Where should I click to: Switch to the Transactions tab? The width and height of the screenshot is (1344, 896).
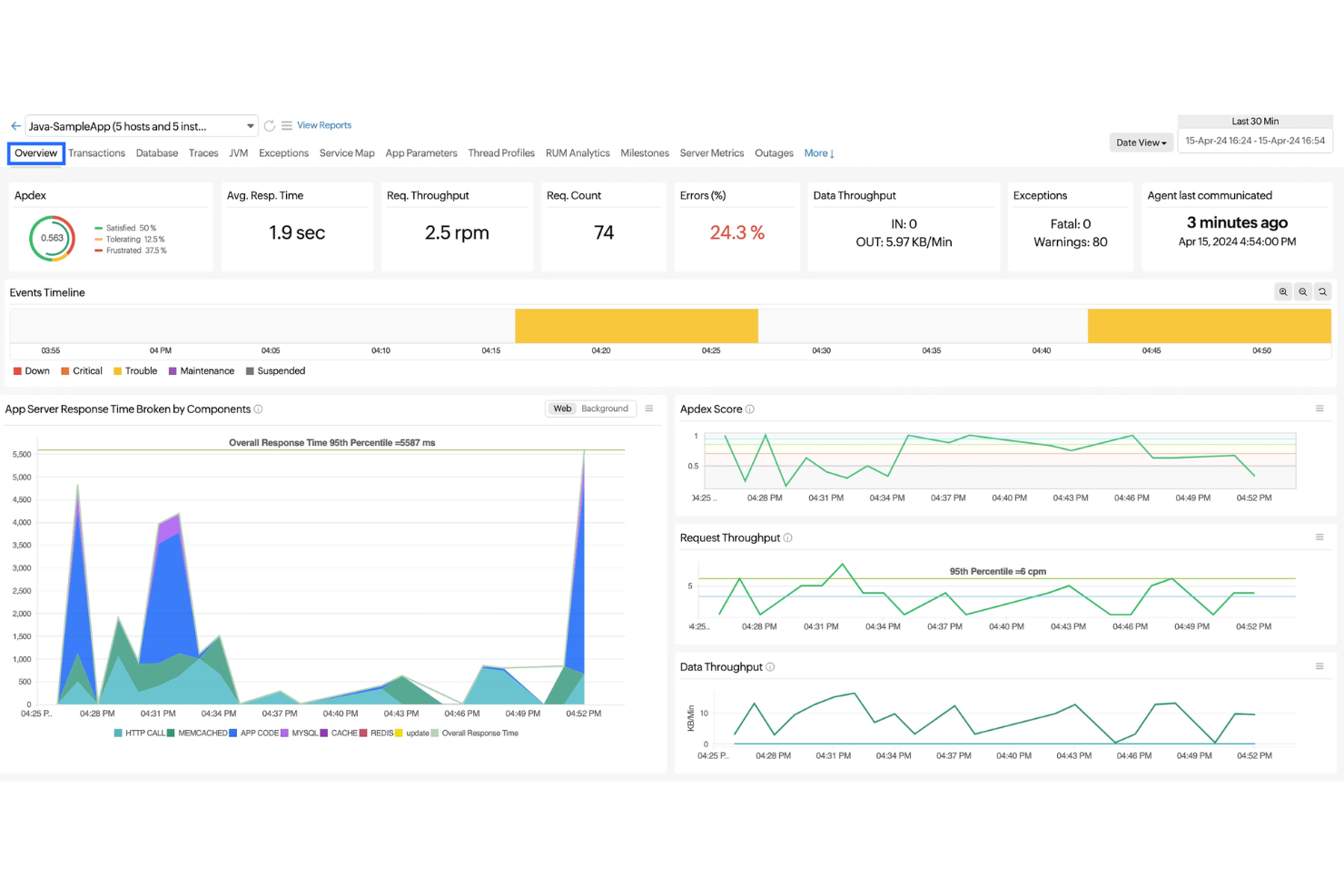(x=96, y=153)
